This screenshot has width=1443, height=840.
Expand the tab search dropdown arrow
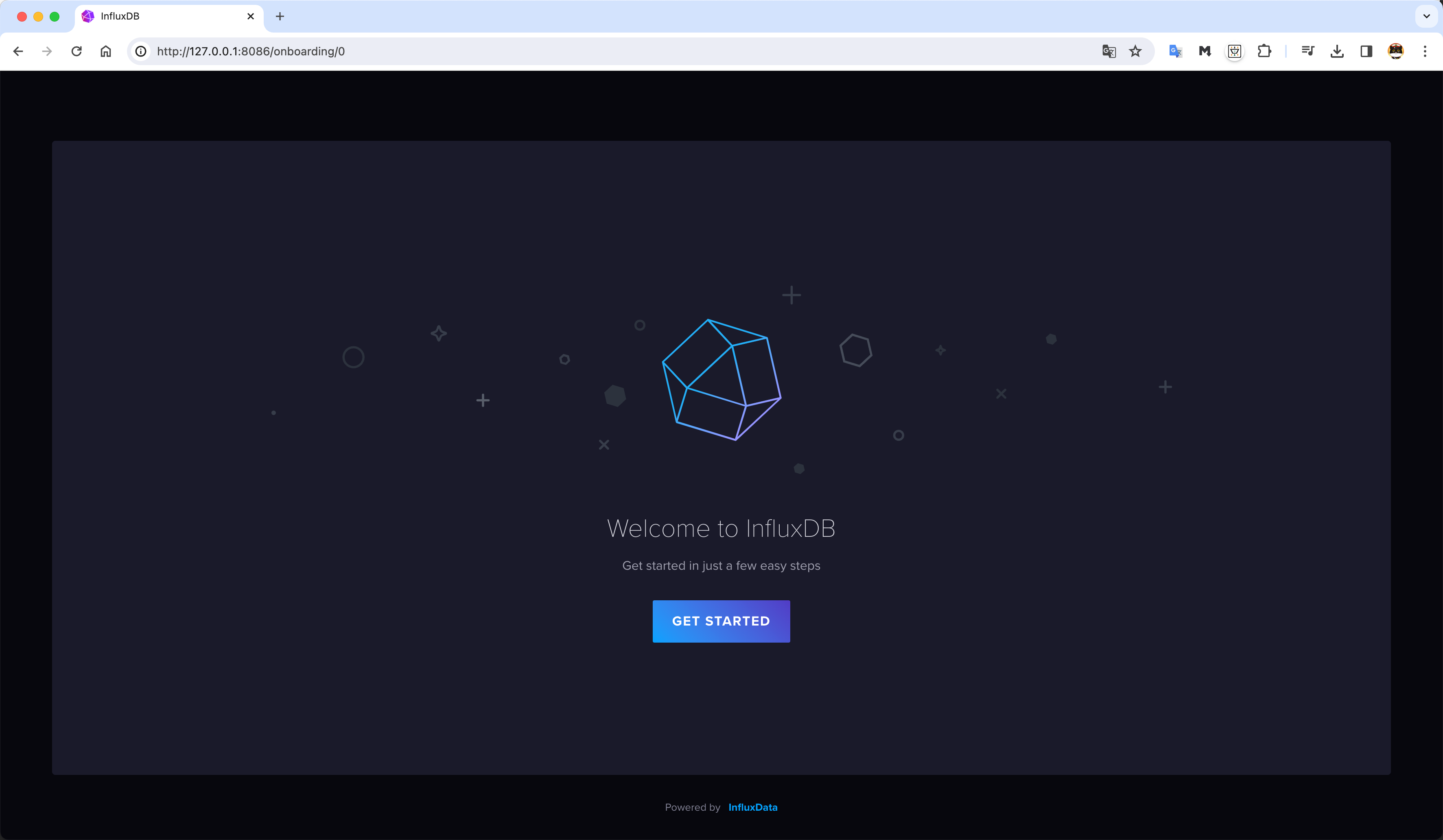click(x=1426, y=16)
